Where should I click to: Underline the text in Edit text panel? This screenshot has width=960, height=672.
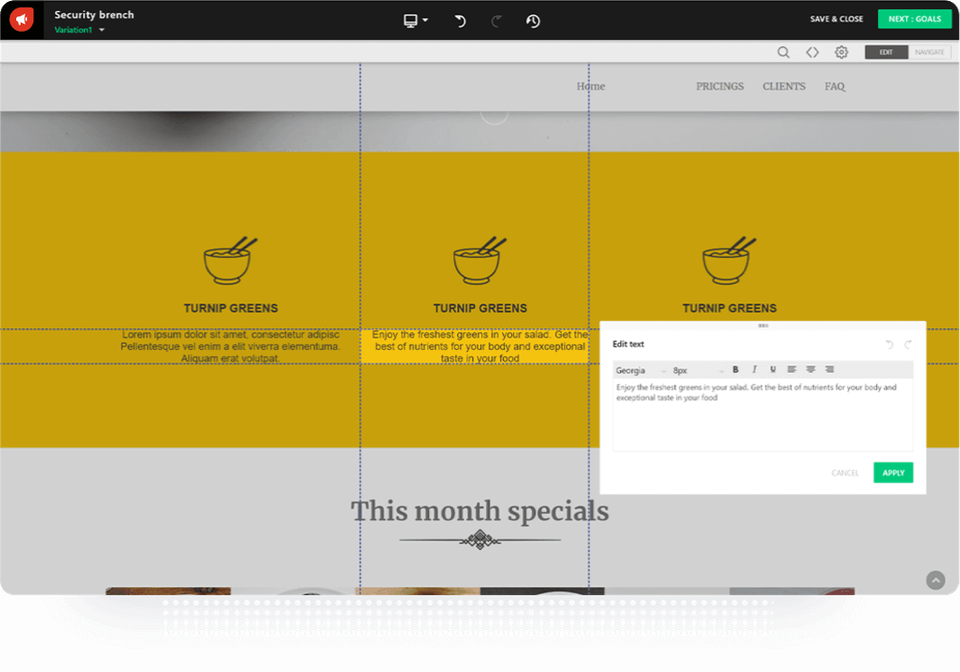[x=772, y=370]
